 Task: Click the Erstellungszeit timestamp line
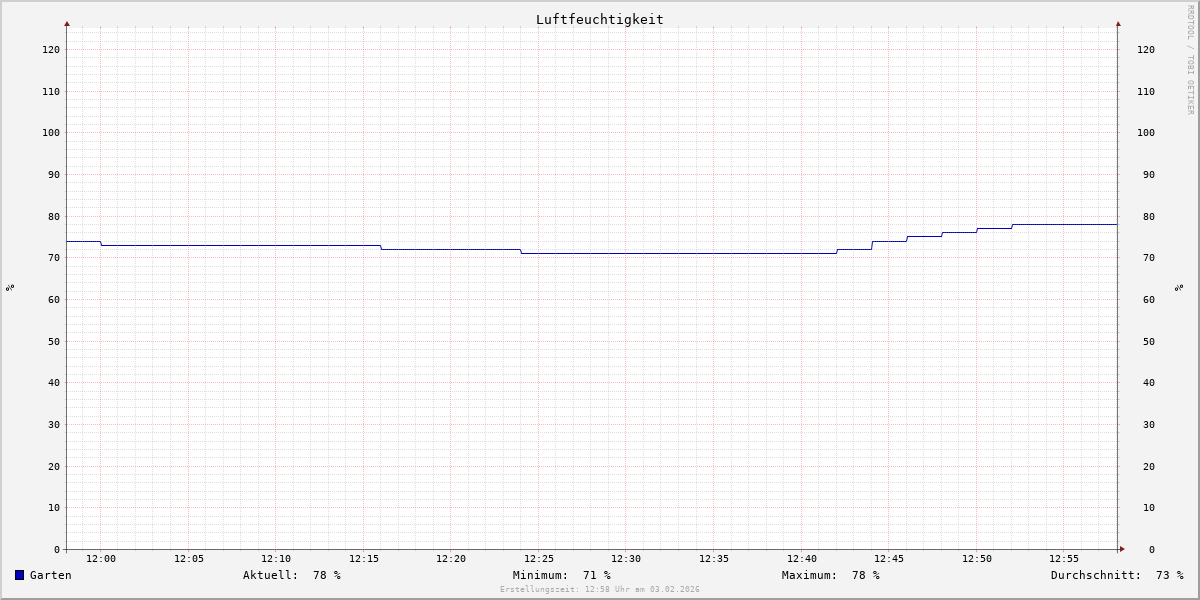coord(600,589)
